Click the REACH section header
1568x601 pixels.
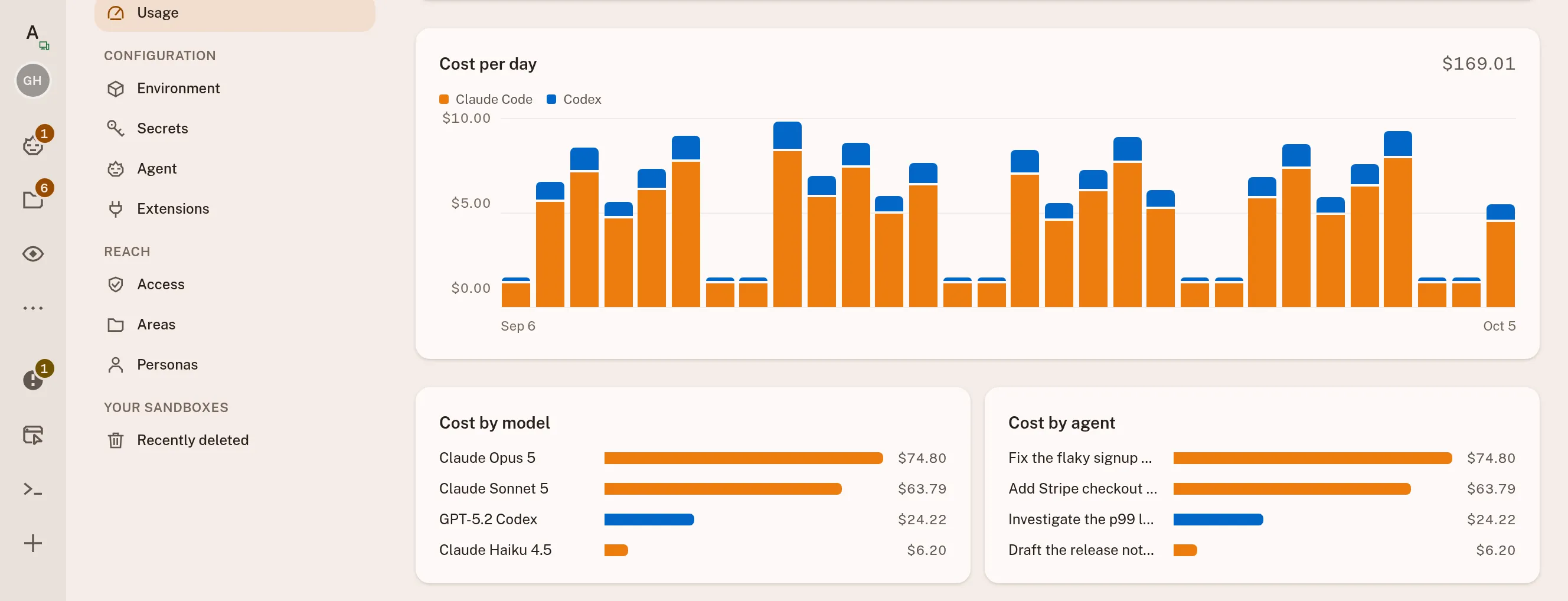click(126, 251)
